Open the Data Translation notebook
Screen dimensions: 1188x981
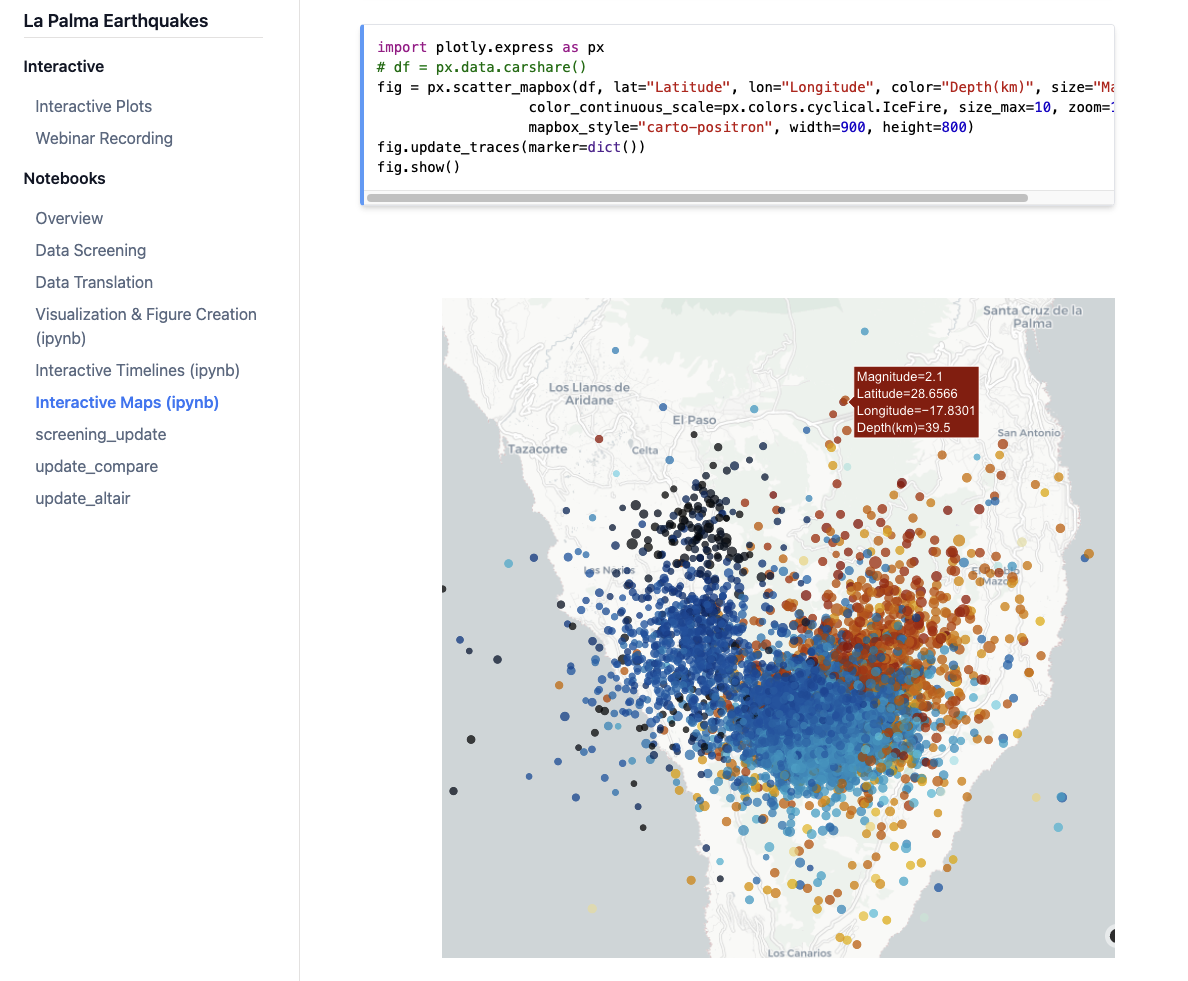pos(94,282)
